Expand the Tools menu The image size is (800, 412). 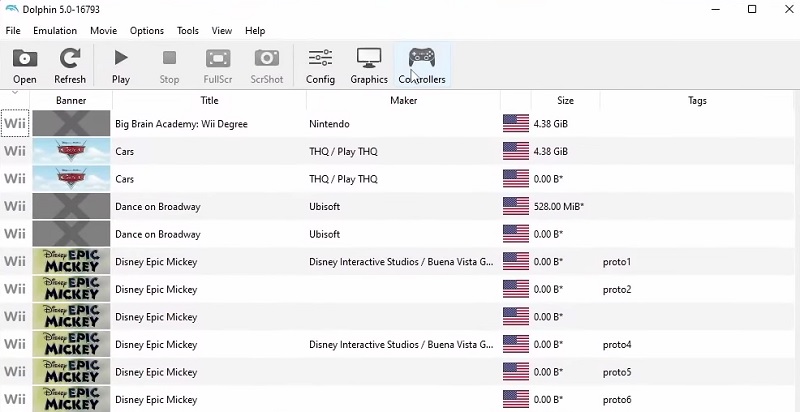click(x=188, y=31)
